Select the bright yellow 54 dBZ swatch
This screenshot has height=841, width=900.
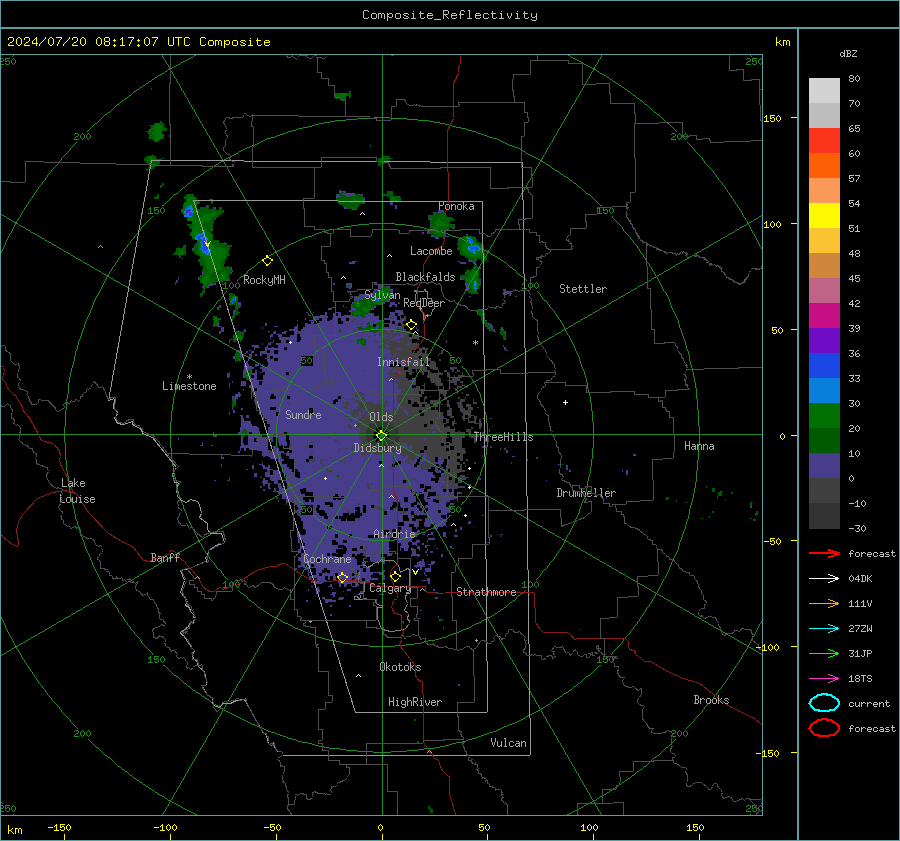[x=824, y=215]
